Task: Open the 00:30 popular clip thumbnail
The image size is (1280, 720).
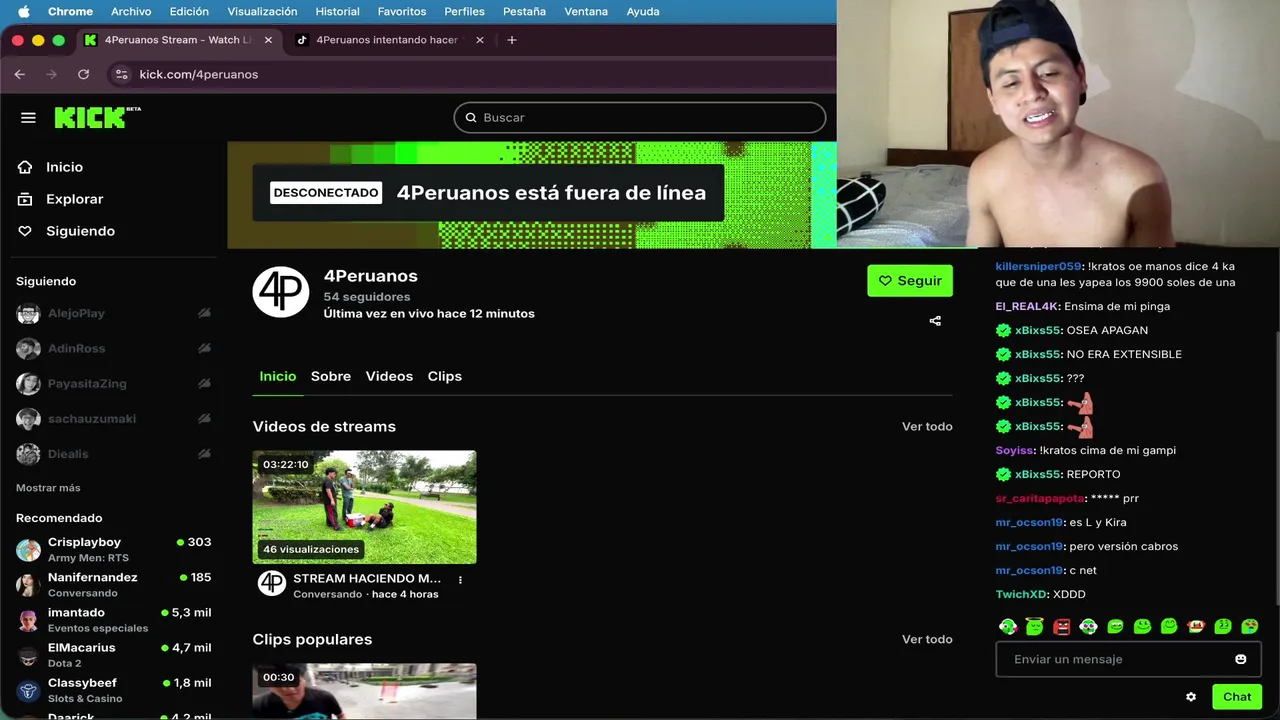Action: [x=364, y=691]
